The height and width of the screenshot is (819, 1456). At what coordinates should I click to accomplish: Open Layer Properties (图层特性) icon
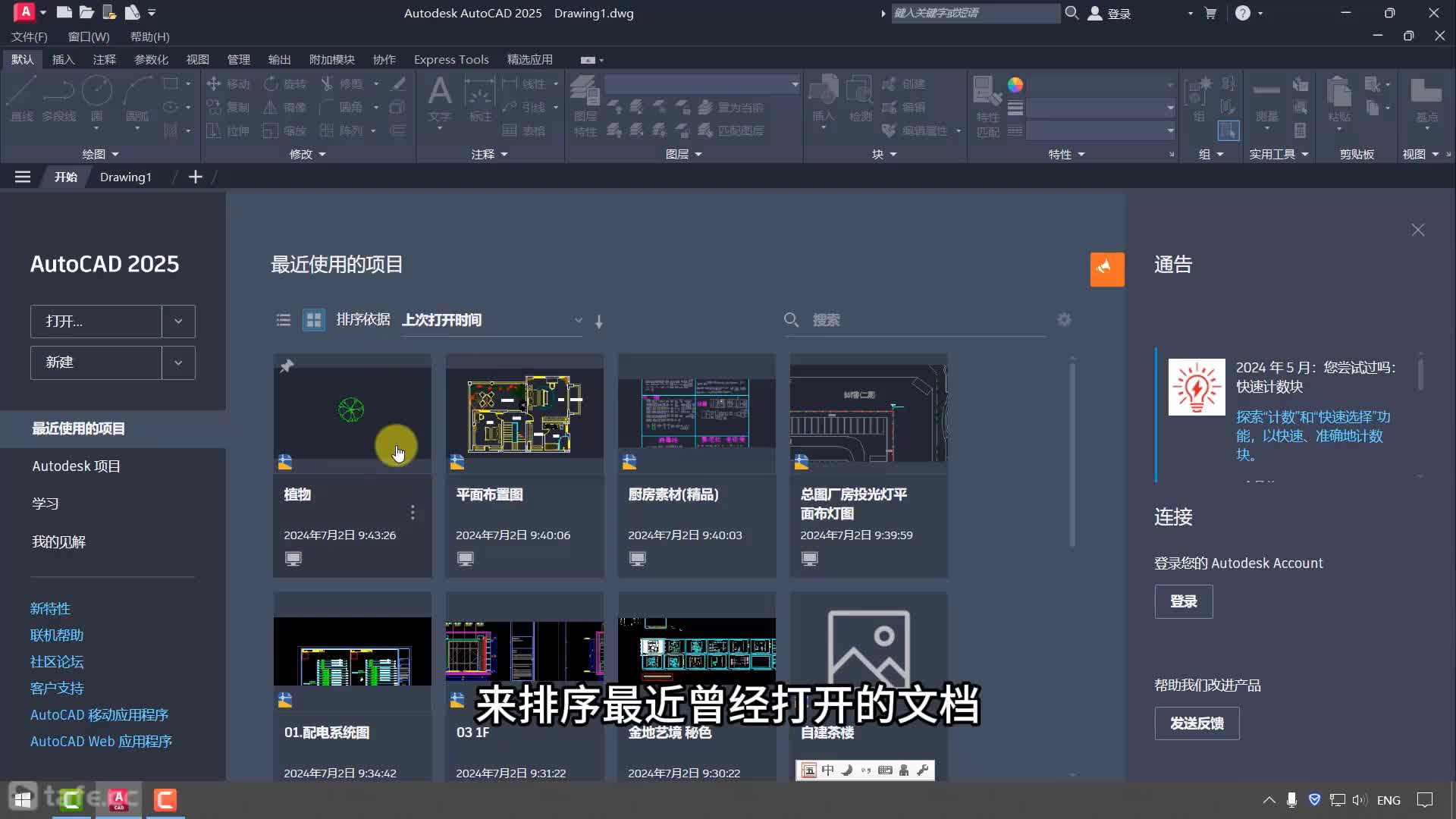(585, 106)
